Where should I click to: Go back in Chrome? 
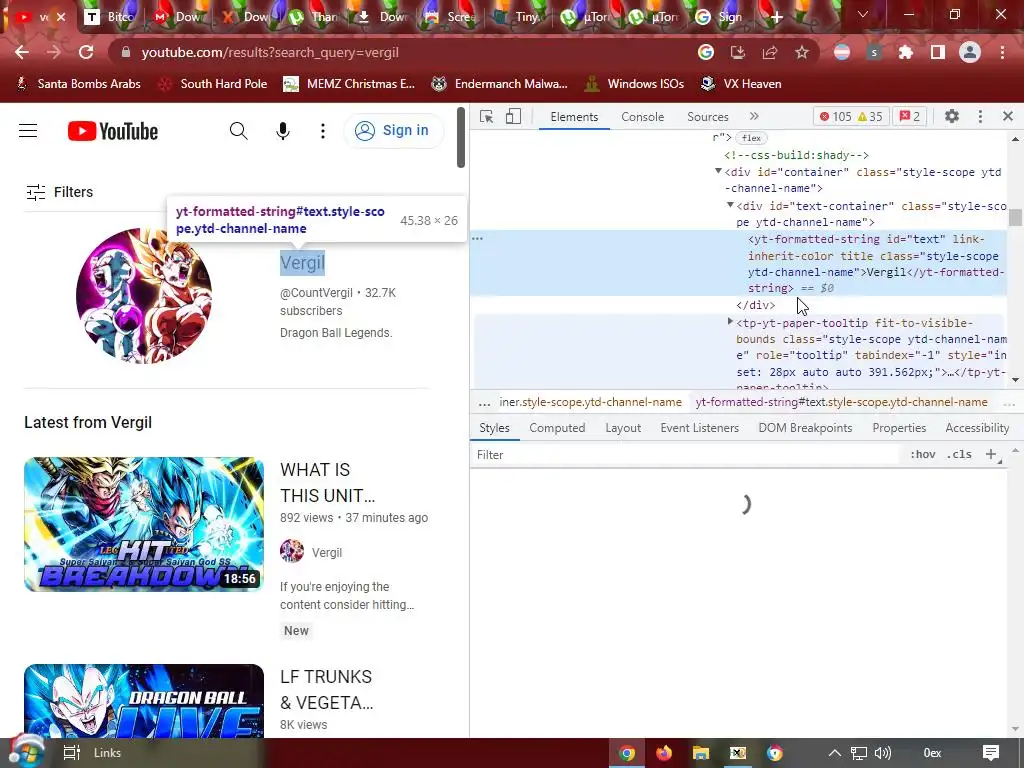(22, 52)
